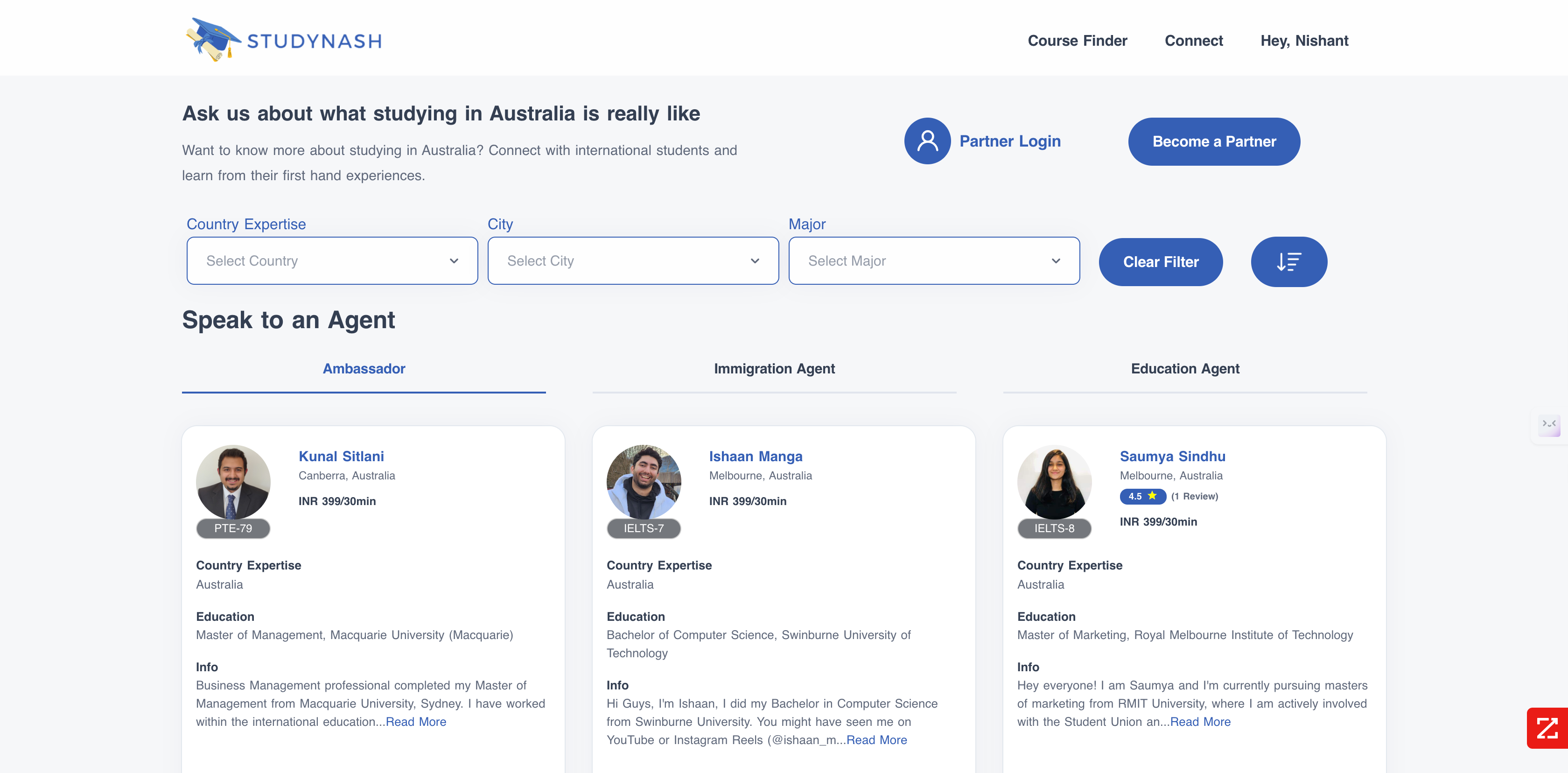Screen dimensions: 1568x773
Task: Click Saumya Sindhu's profile photo
Action: pyautogui.click(x=1054, y=482)
